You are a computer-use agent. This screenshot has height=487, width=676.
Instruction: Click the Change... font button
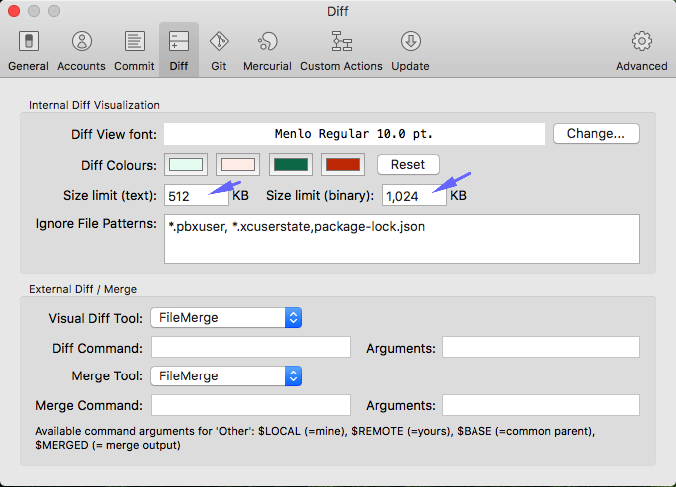click(x=596, y=134)
